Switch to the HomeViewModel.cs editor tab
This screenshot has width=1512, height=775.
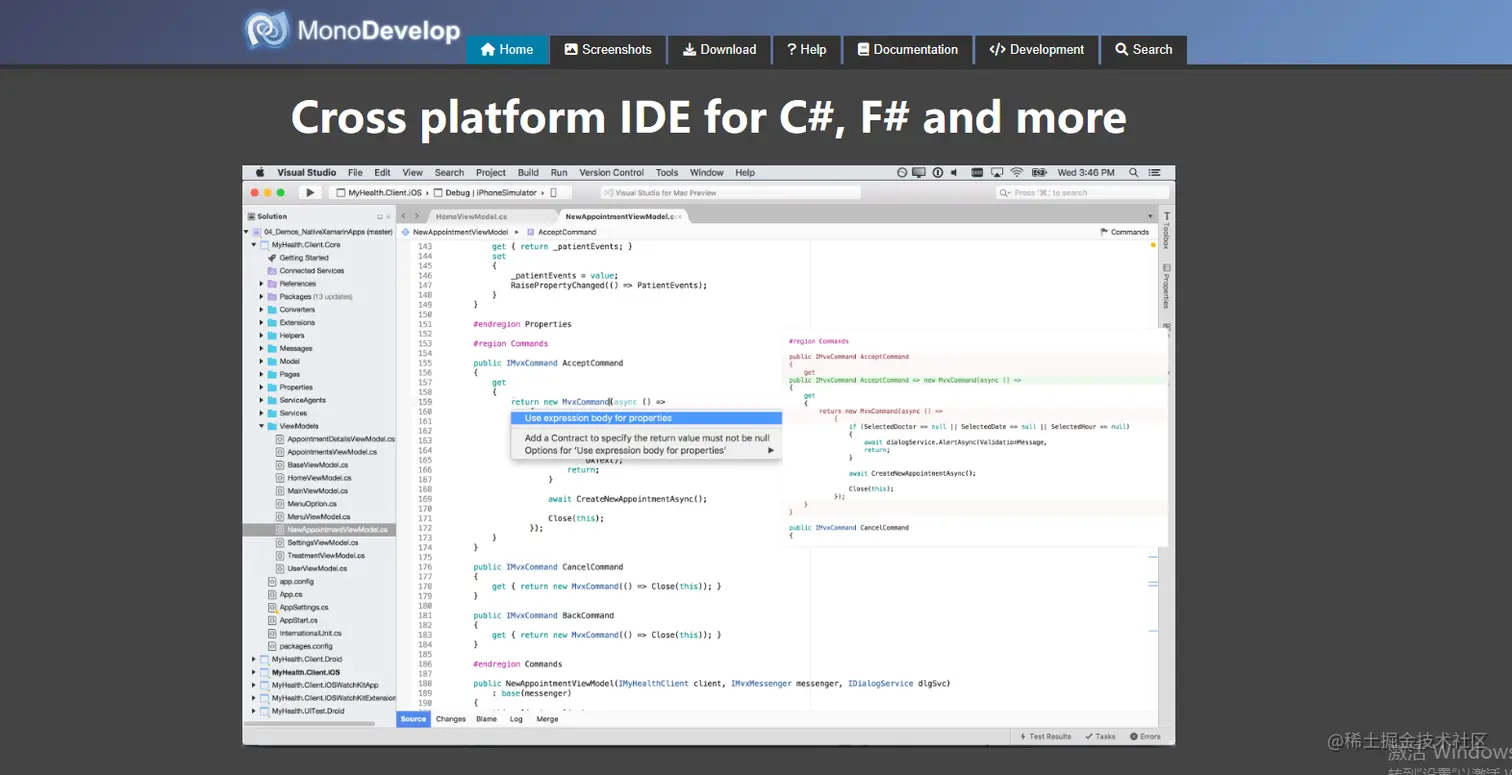click(x=471, y=216)
